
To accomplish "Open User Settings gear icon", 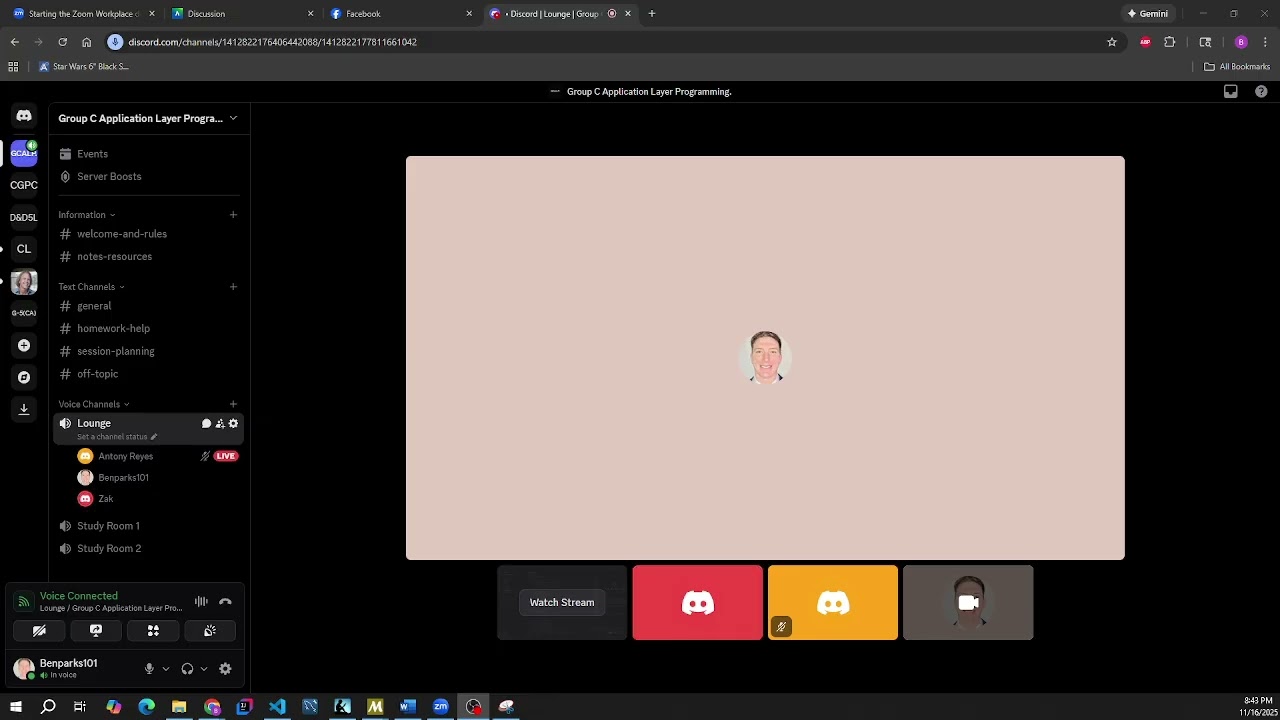I will click(x=225, y=669).
